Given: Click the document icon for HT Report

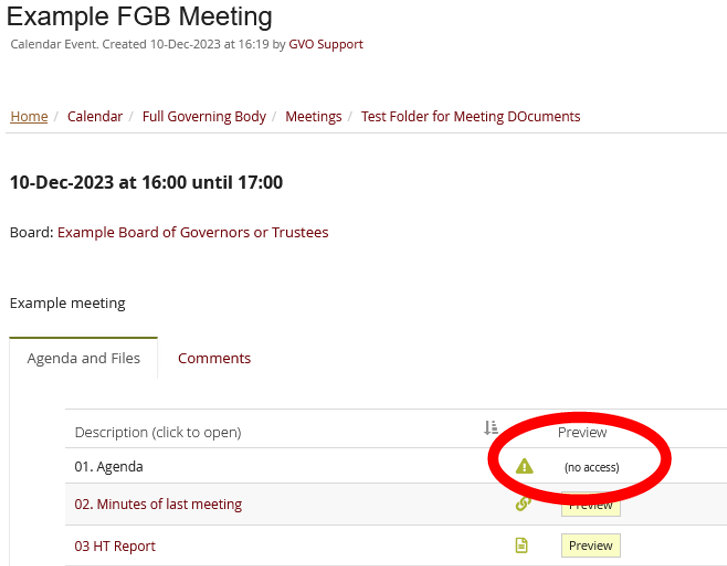Looking at the screenshot, I should click(521, 546).
